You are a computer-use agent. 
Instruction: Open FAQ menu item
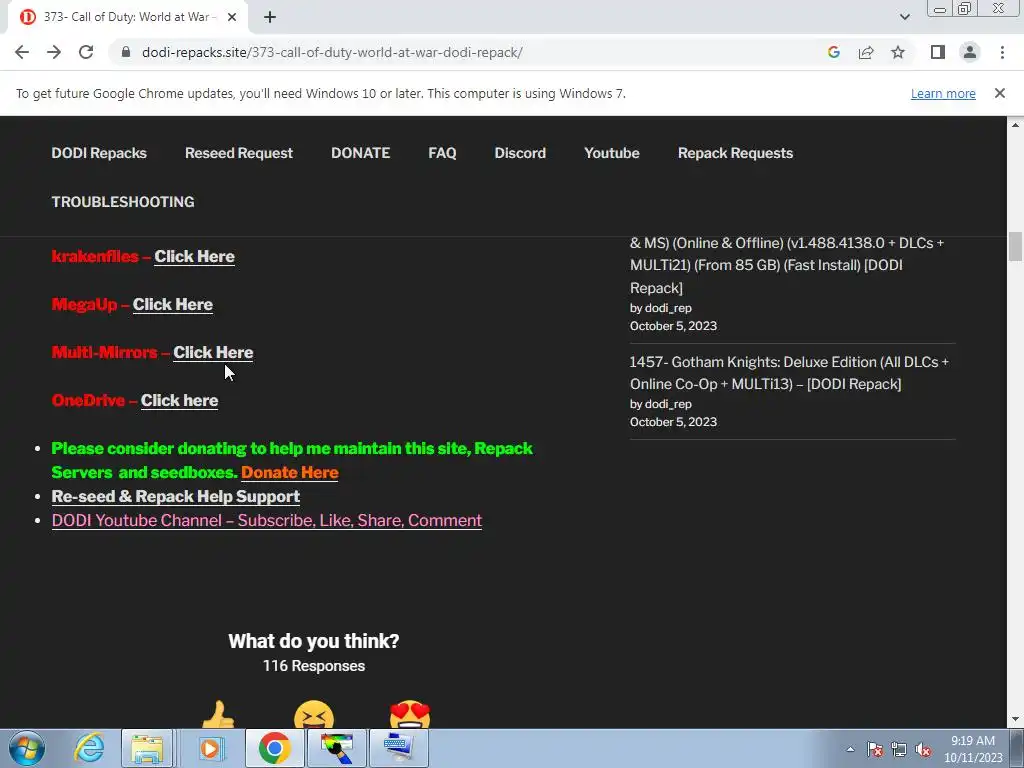pos(442,153)
